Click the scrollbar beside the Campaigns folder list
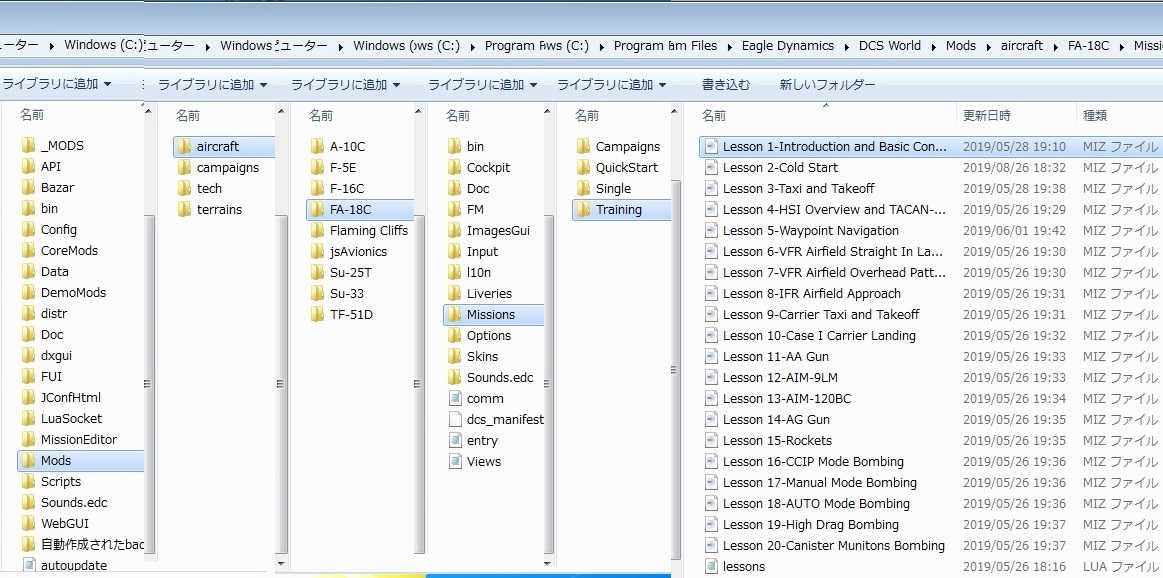This screenshot has width=1163, height=578. coord(676,369)
